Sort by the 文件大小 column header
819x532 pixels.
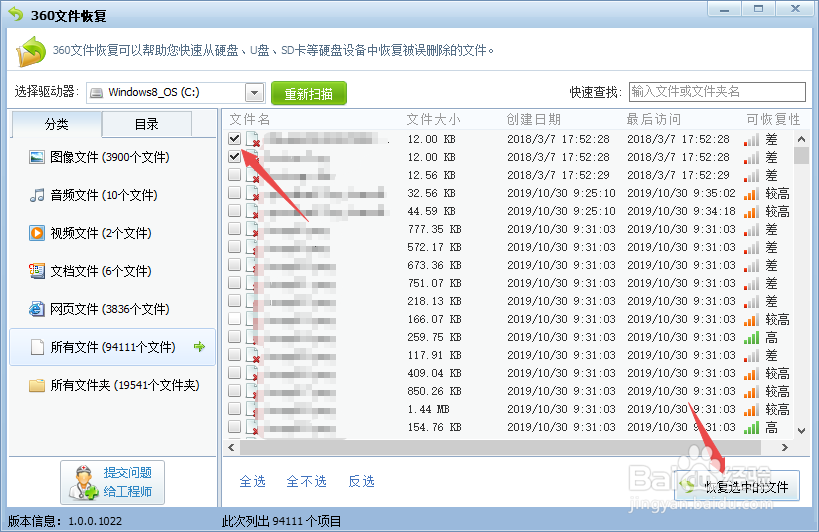point(434,120)
